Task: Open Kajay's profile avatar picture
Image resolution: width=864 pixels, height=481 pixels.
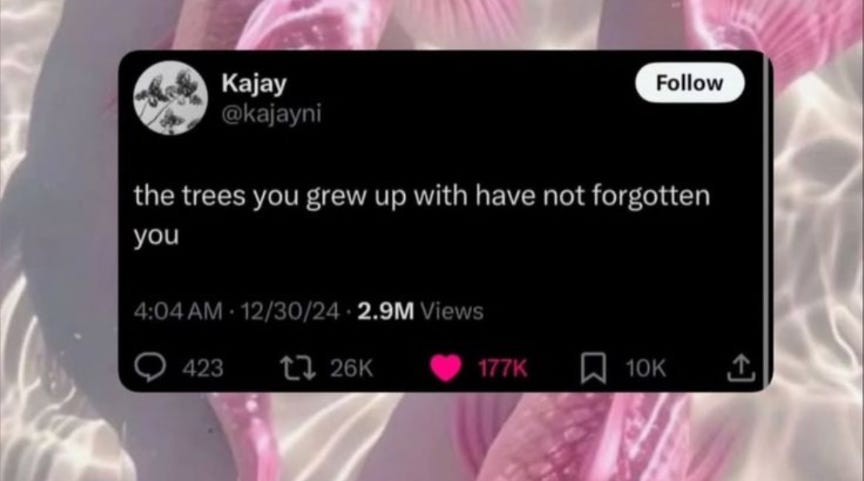Action: (170, 98)
